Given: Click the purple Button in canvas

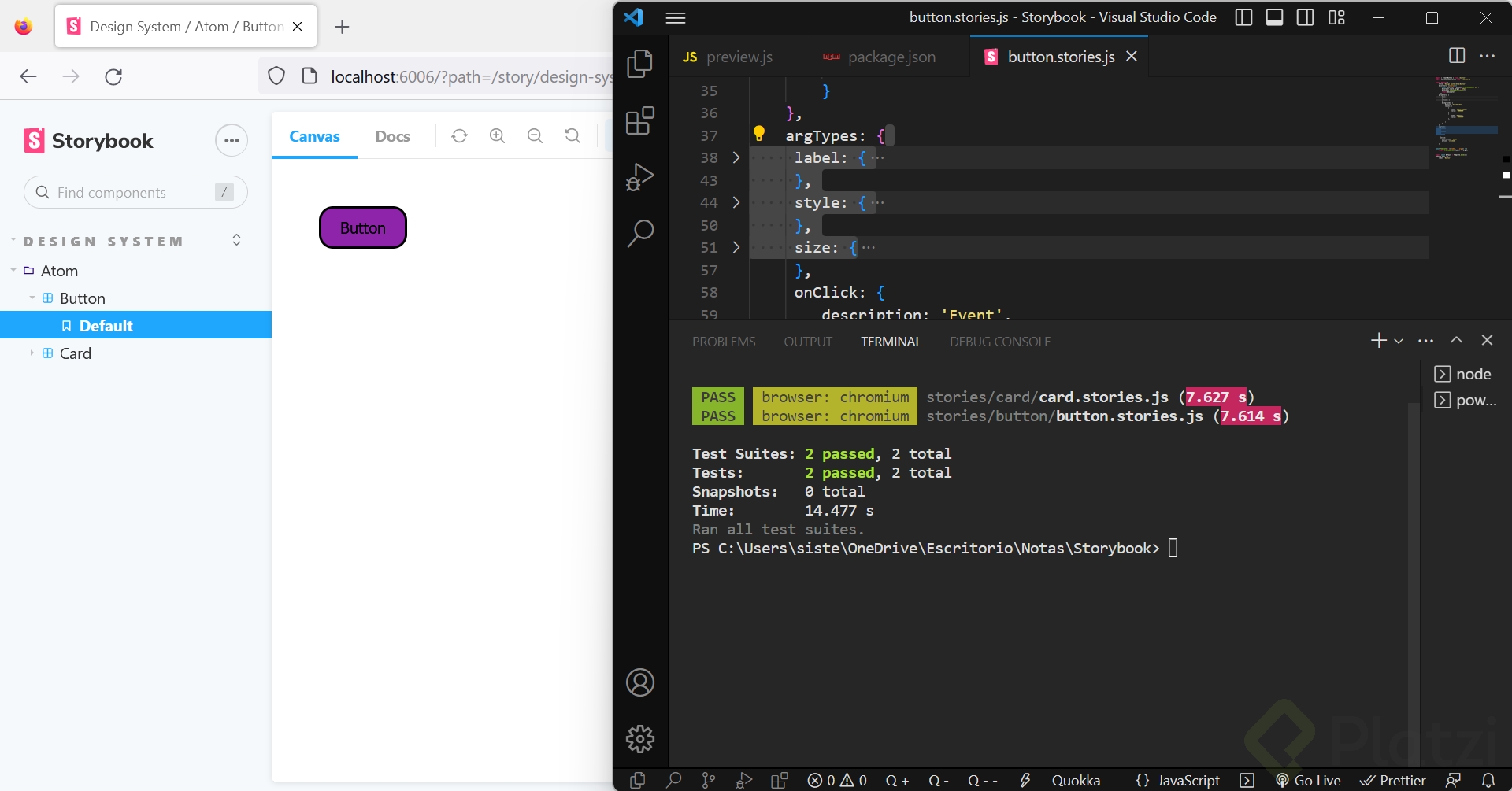Looking at the screenshot, I should click(x=362, y=227).
